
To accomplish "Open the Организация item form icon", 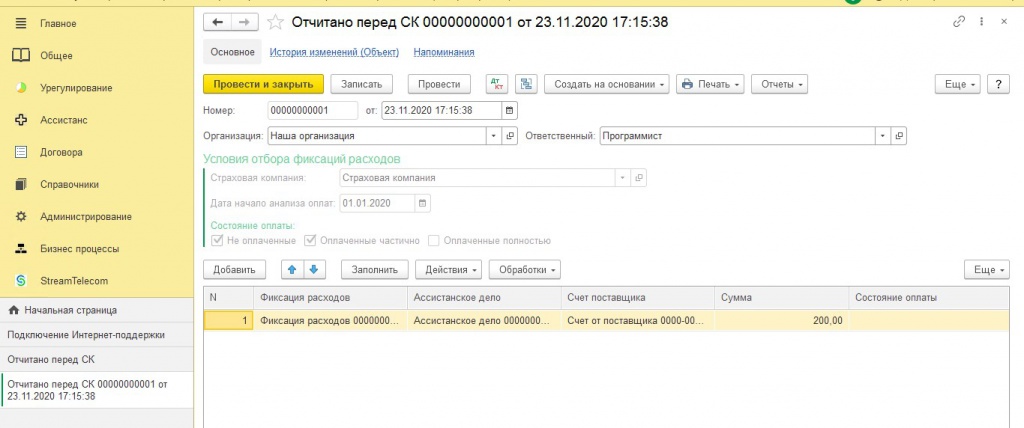I will (510, 136).
